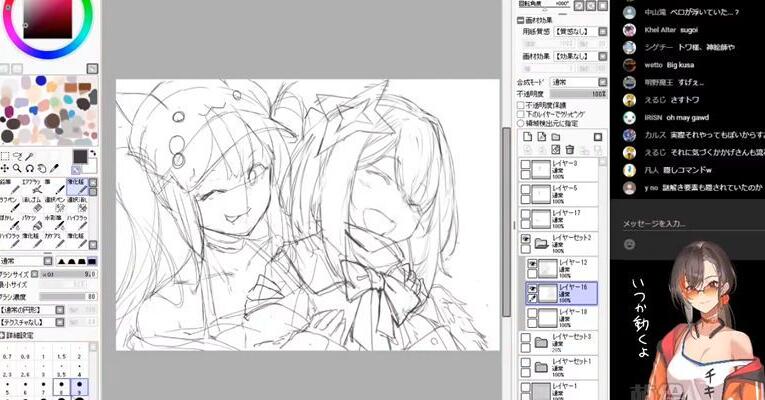Hide the レイヤー16 layer via eye toggle
The height and width of the screenshot is (400, 765).
pos(532,289)
